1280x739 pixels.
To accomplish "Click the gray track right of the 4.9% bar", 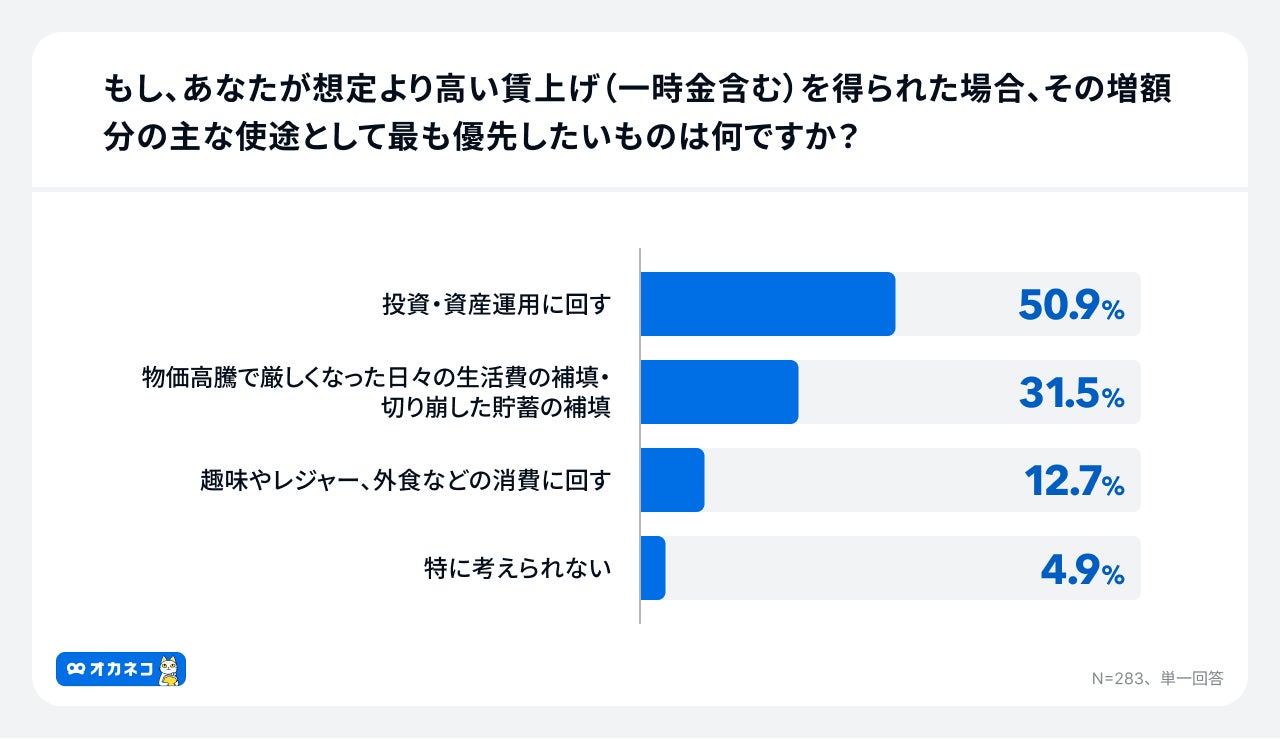I will (x=850, y=568).
